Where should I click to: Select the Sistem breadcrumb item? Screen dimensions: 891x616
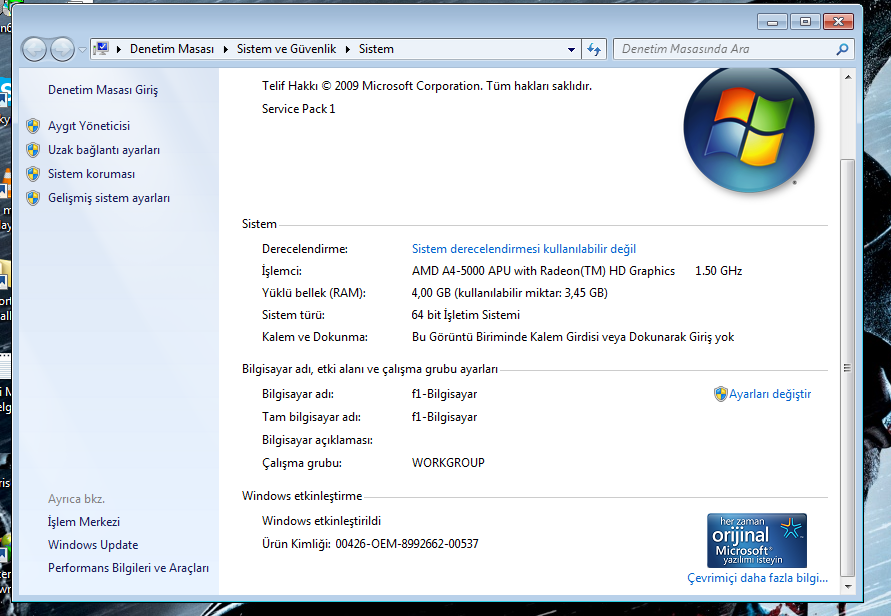click(x=376, y=49)
